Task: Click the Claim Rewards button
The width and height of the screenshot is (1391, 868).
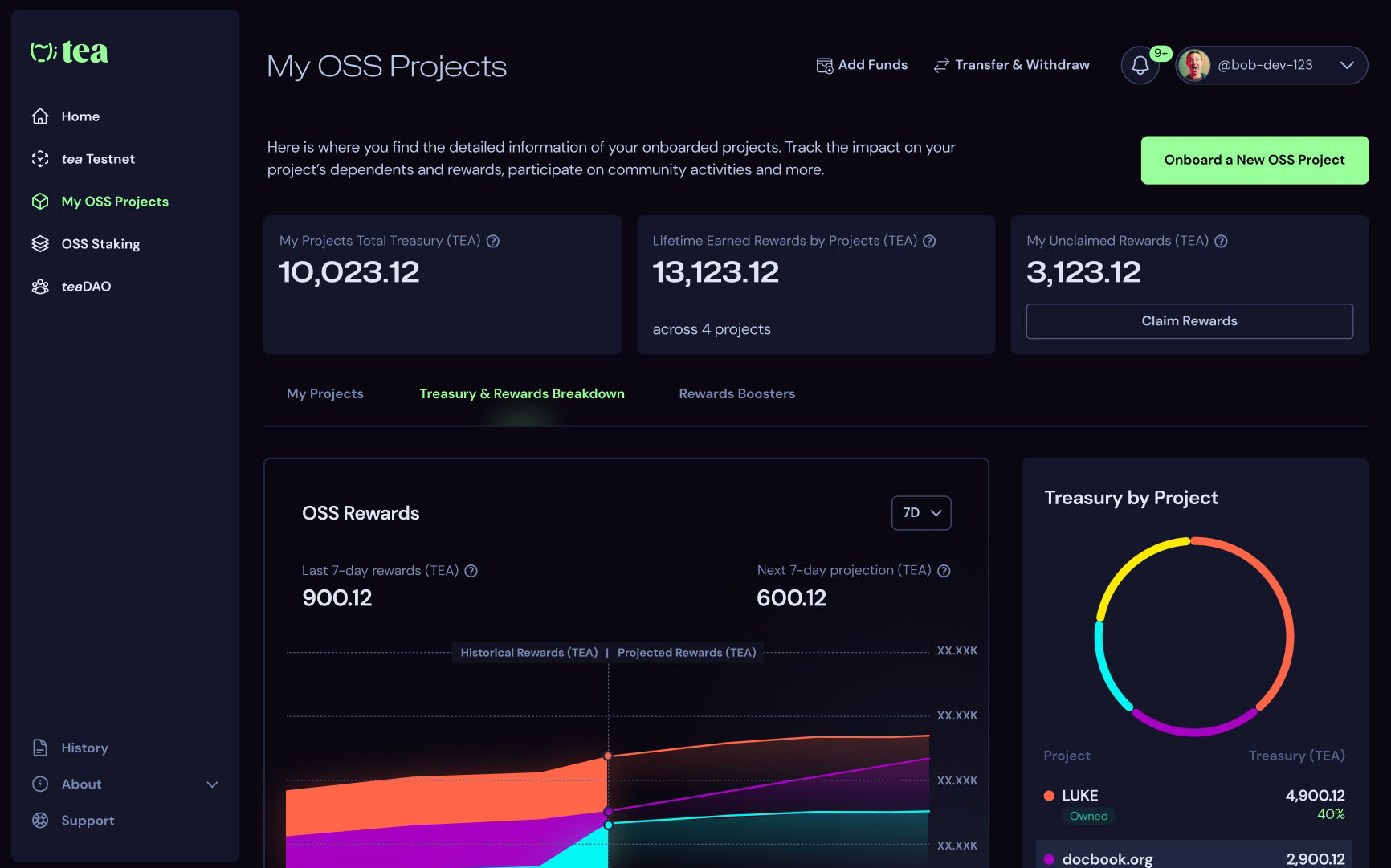Action: click(1189, 320)
